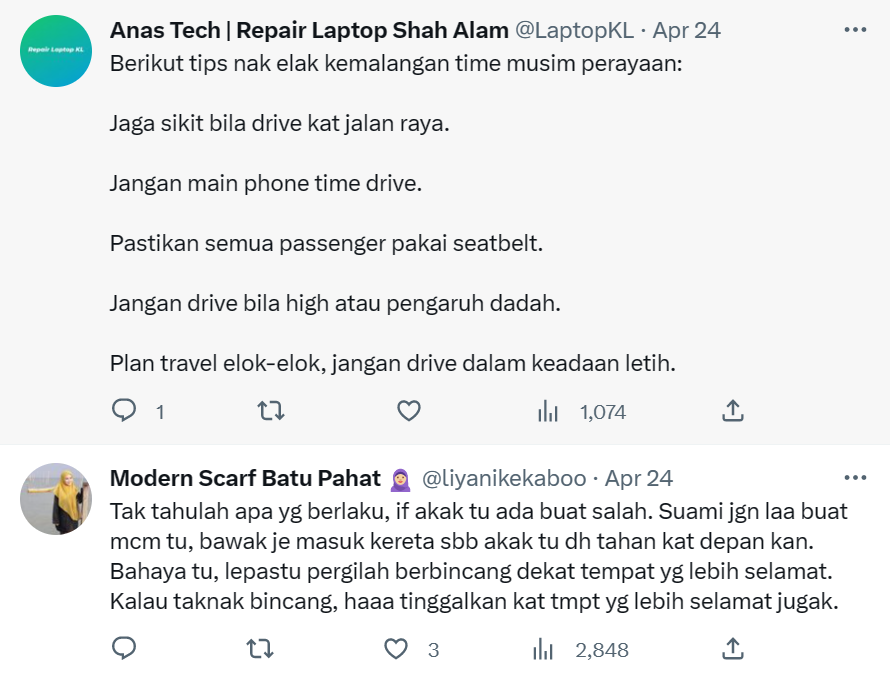Retweet the Anas Tech driving tips tweet
890x681 pixels.
point(270,411)
